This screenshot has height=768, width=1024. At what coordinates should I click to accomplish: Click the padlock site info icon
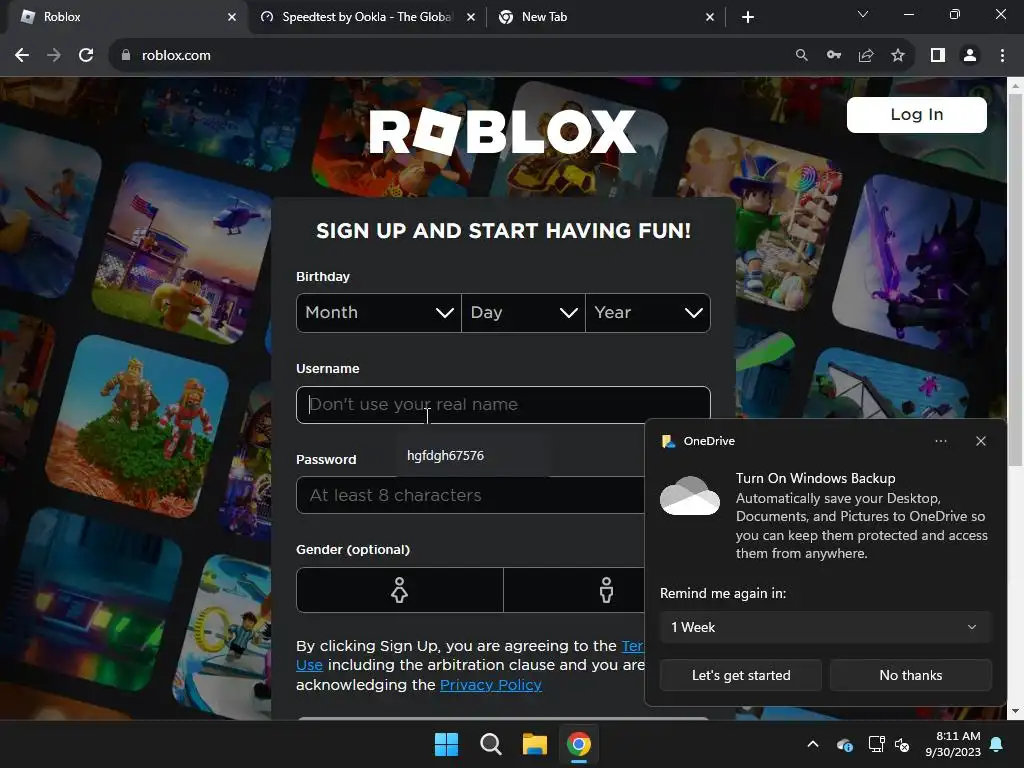point(126,56)
